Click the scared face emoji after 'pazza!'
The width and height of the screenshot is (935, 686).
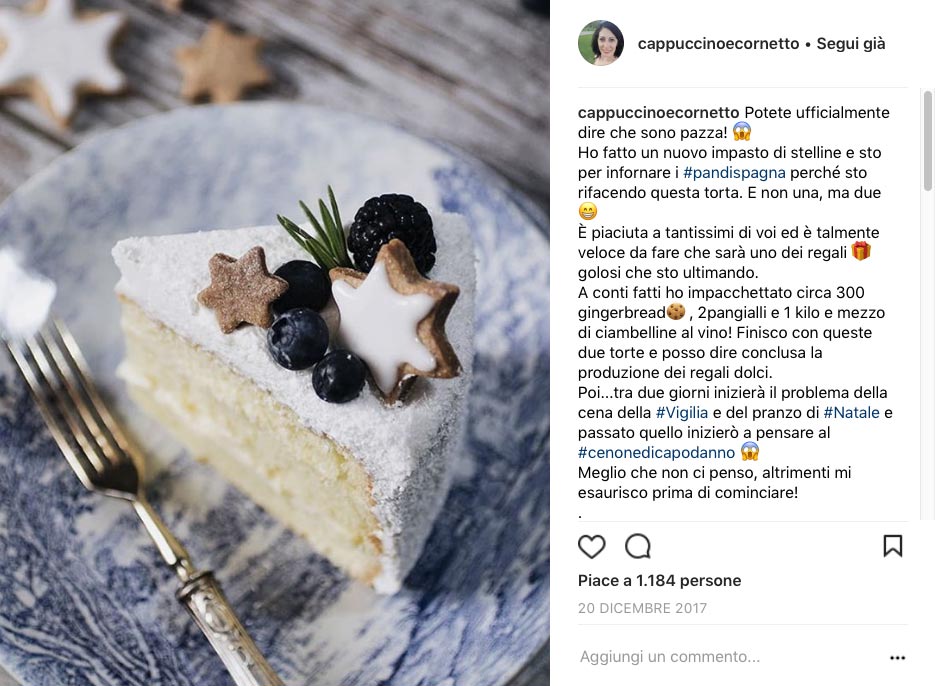741,131
